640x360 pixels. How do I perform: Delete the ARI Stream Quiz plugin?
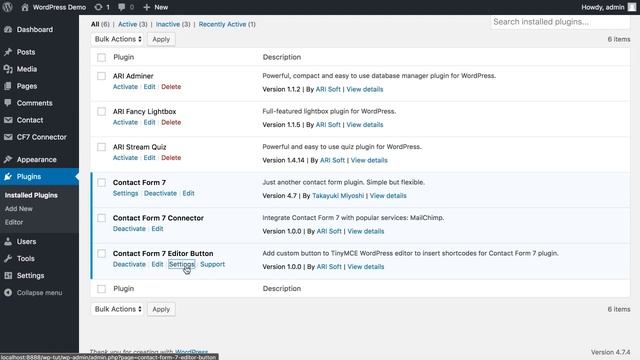tap(171, 158)
